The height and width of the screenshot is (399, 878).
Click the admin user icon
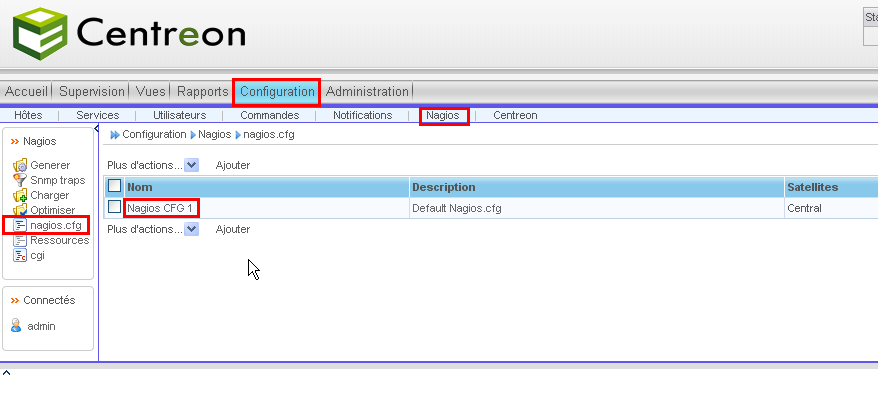(16, 326)
